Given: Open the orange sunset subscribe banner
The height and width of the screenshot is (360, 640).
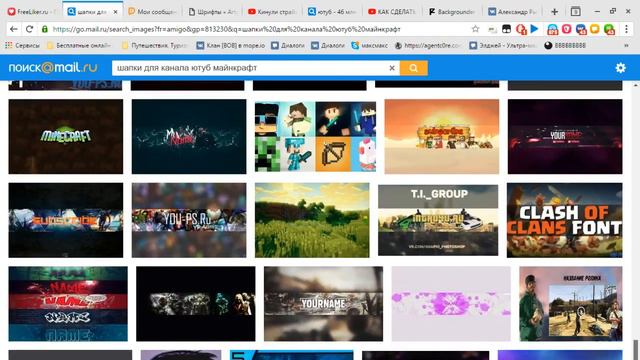Looking at the screenshot, I should (442, 136).
